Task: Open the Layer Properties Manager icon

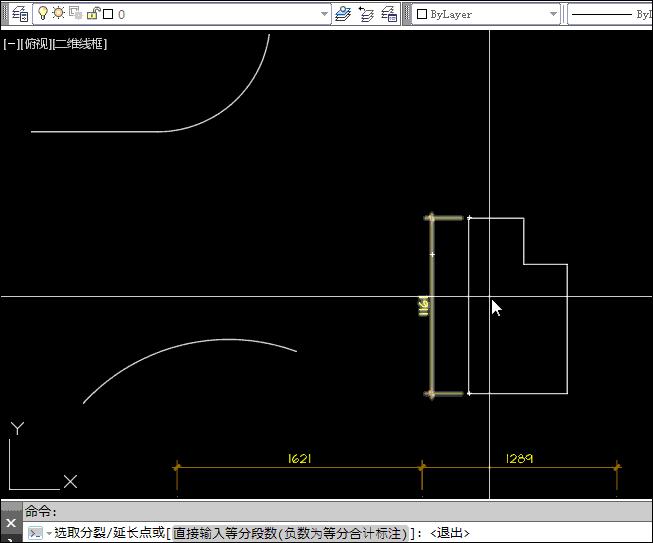Action: click(20, 14)
